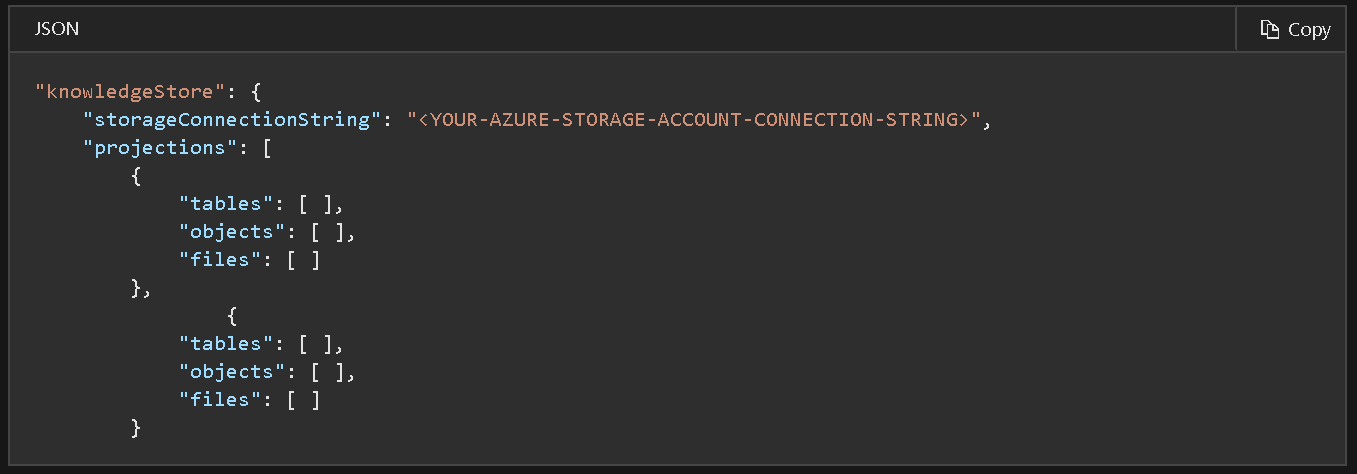Click the opening bracket after "projections"
Image resolution: width=1357 pixels, height=474 pixels.
[268, 147]
